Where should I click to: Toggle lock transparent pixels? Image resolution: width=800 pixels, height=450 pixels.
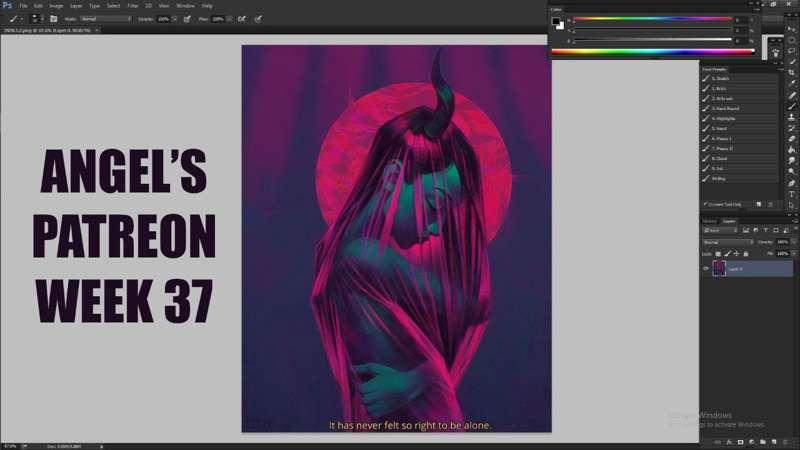click(718, 254)
